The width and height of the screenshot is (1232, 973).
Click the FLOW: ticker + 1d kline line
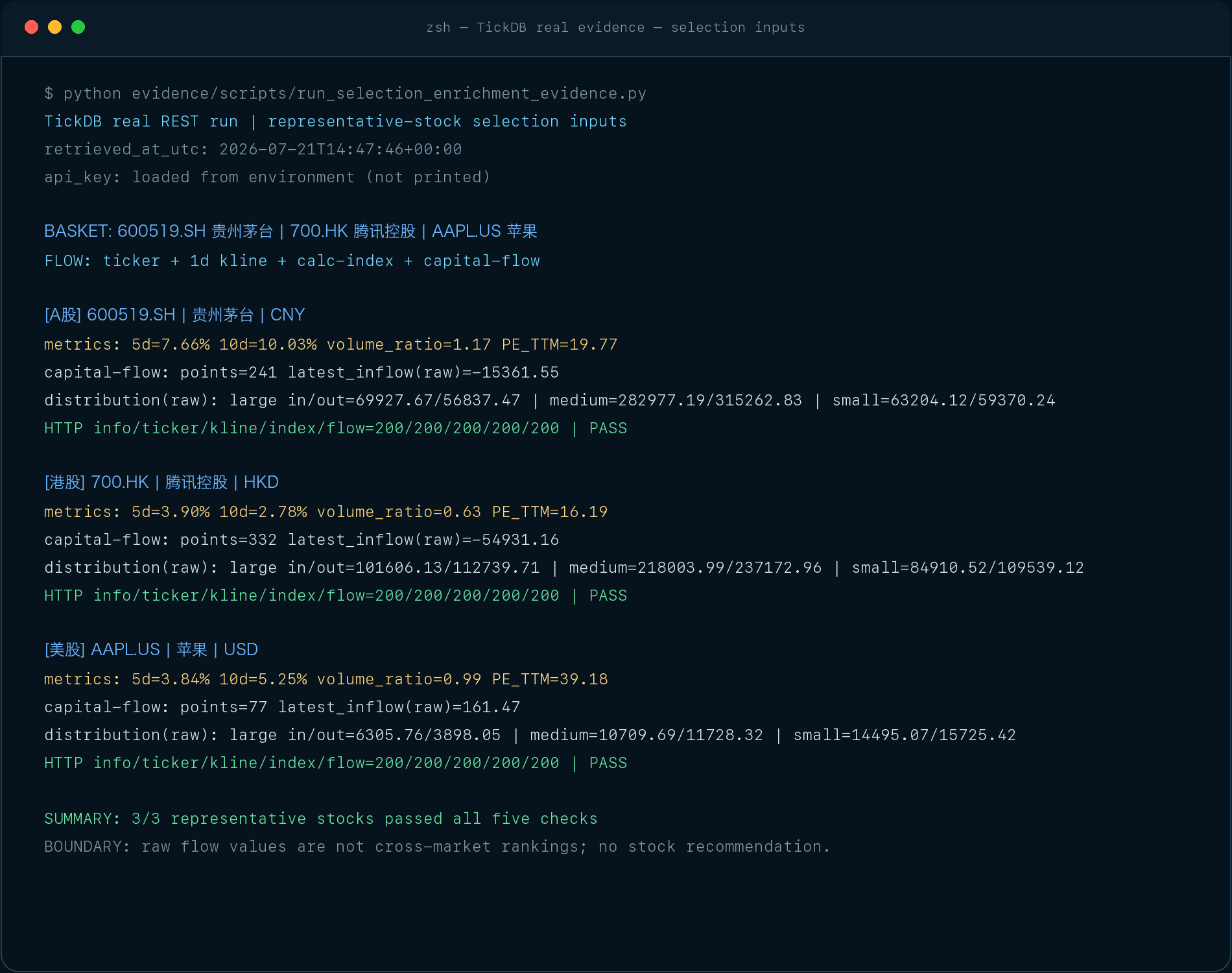pyautogui.click(x=292, y=261)
